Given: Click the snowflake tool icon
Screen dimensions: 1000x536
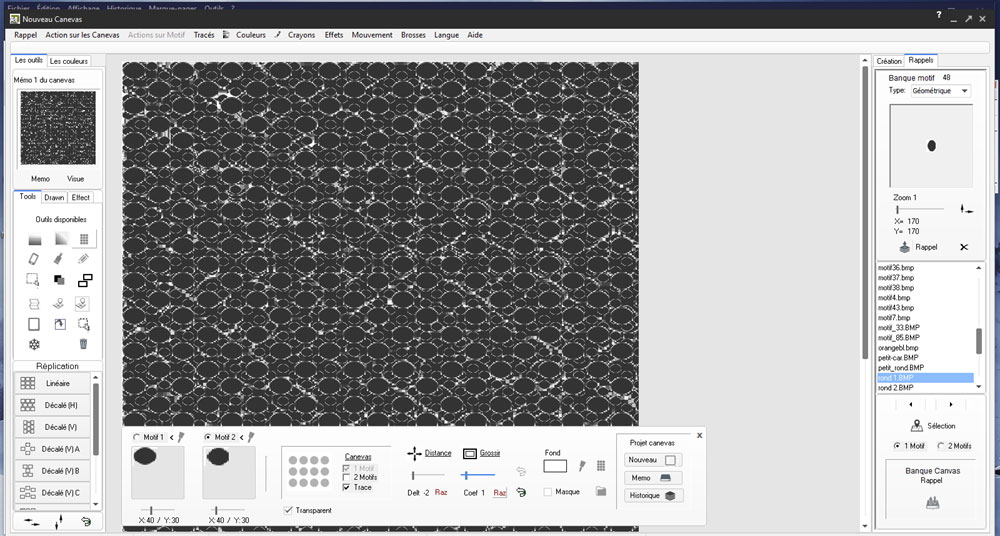Looking at the screenshot, I should [x=34, y=344].
